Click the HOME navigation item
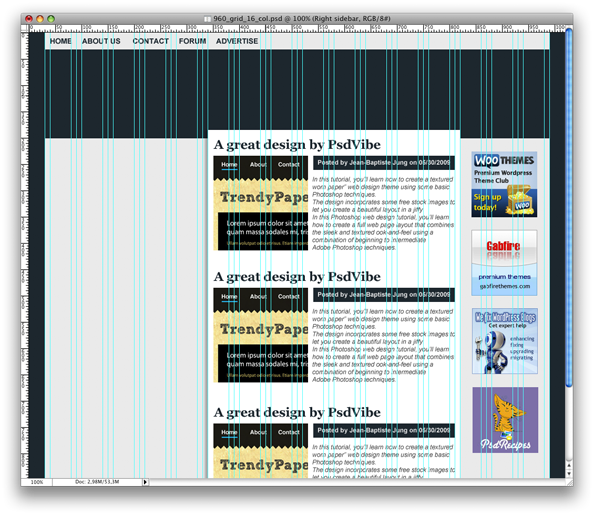Viewport: 594px width, 515px height. tap(61, 41)
